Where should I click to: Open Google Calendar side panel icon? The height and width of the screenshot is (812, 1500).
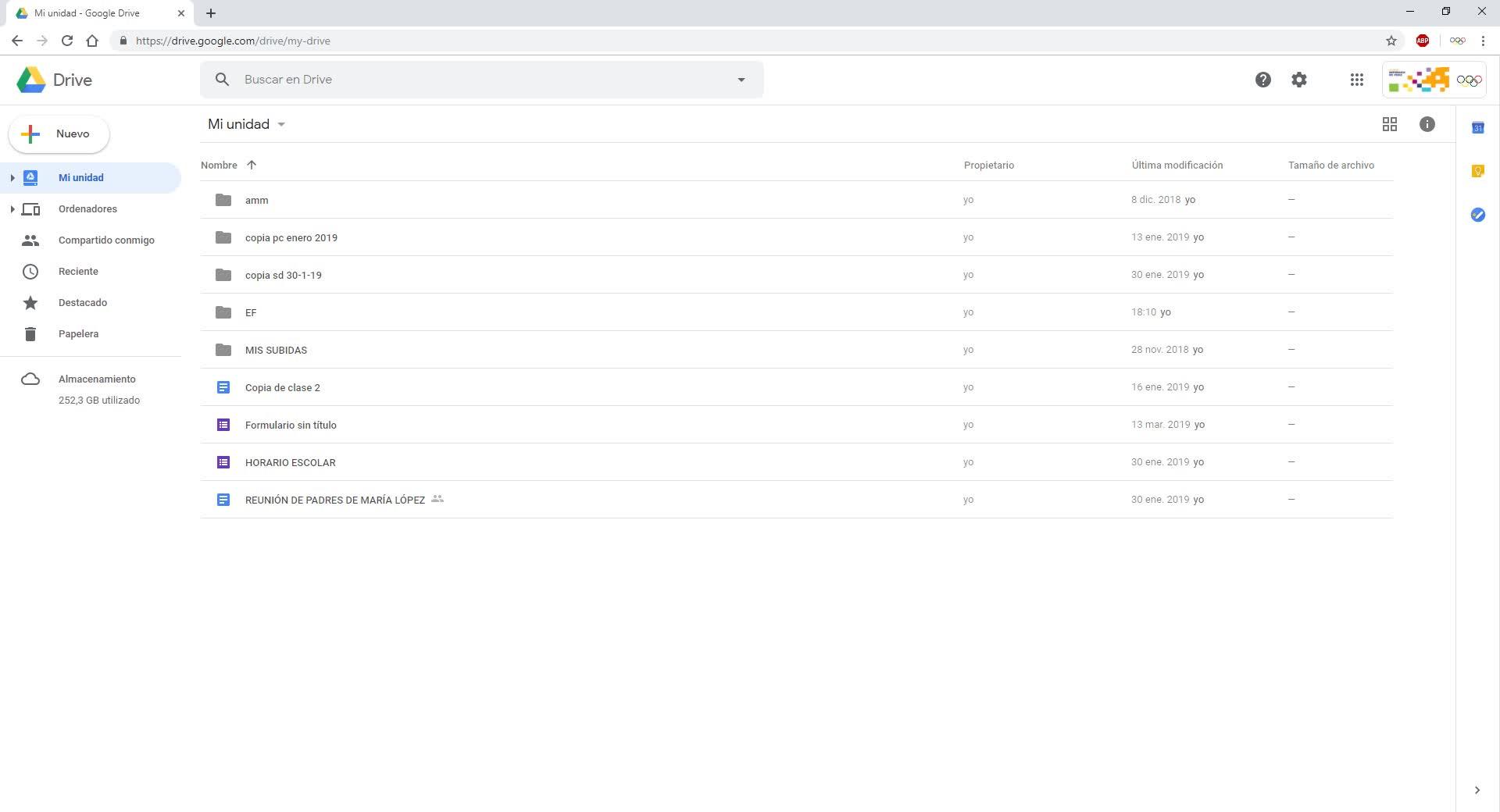click(x=1477, y=127)
